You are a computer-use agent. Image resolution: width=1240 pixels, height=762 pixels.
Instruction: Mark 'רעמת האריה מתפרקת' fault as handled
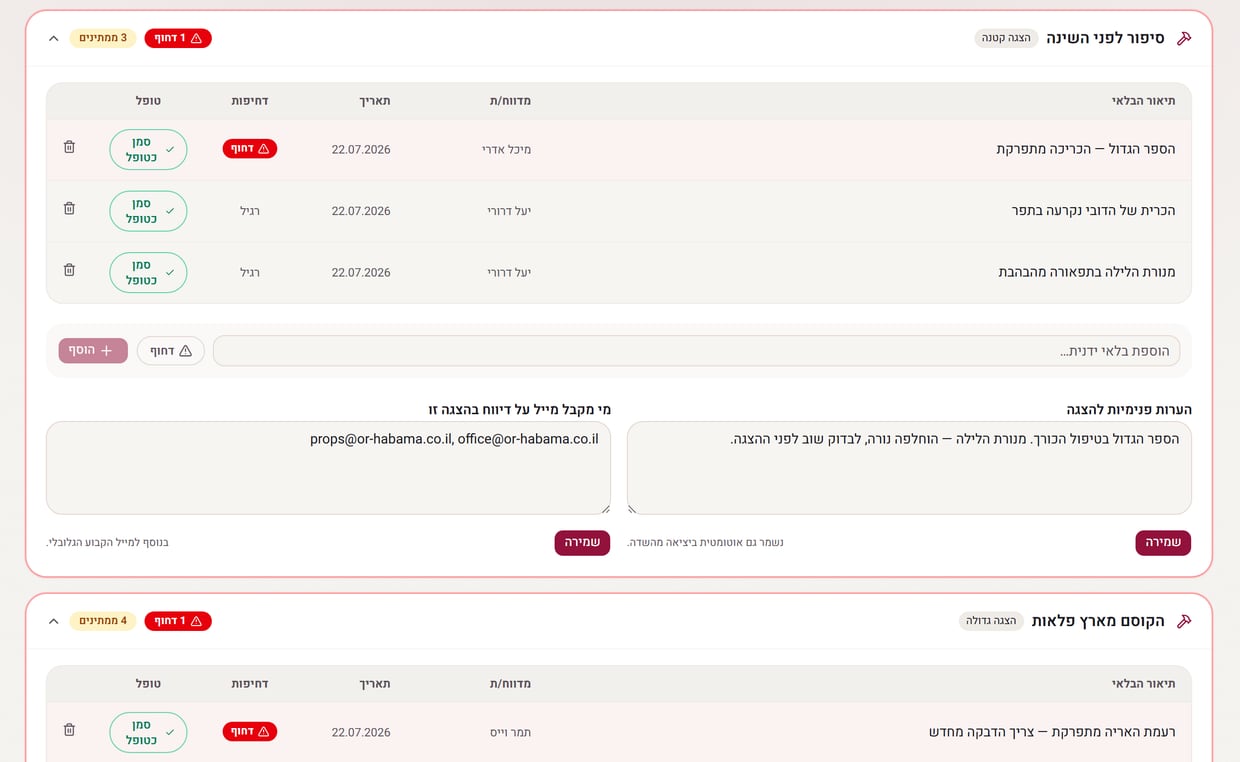148,732
